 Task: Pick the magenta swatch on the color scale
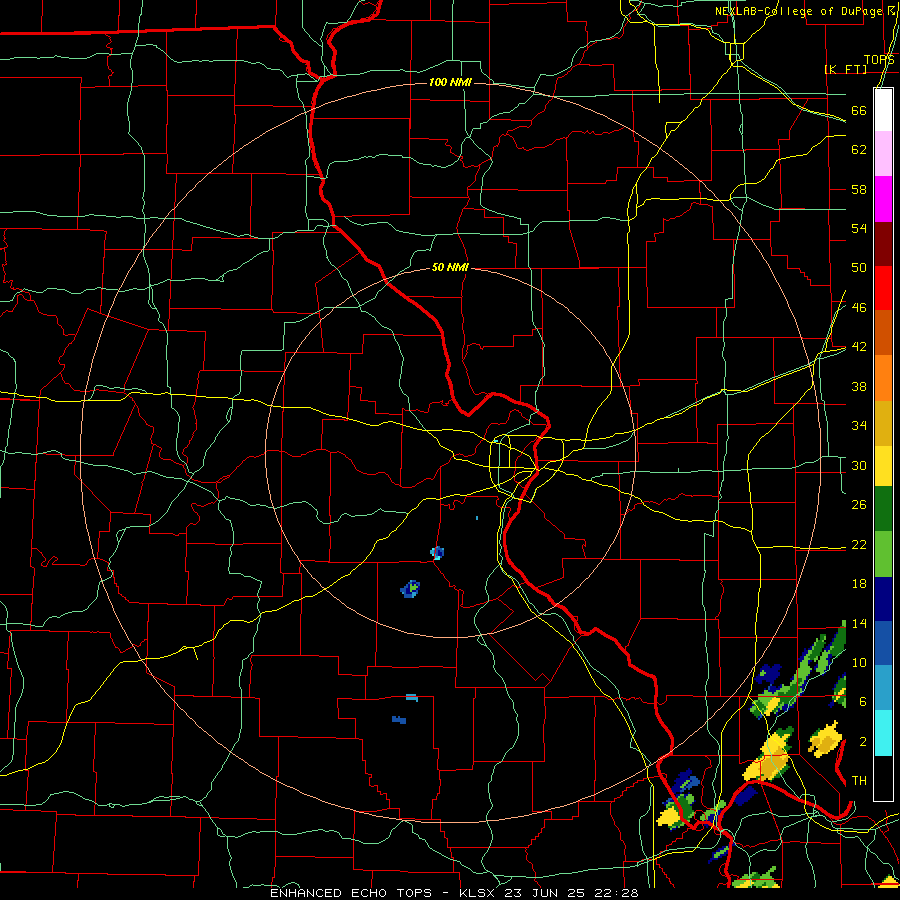[883, 199]
